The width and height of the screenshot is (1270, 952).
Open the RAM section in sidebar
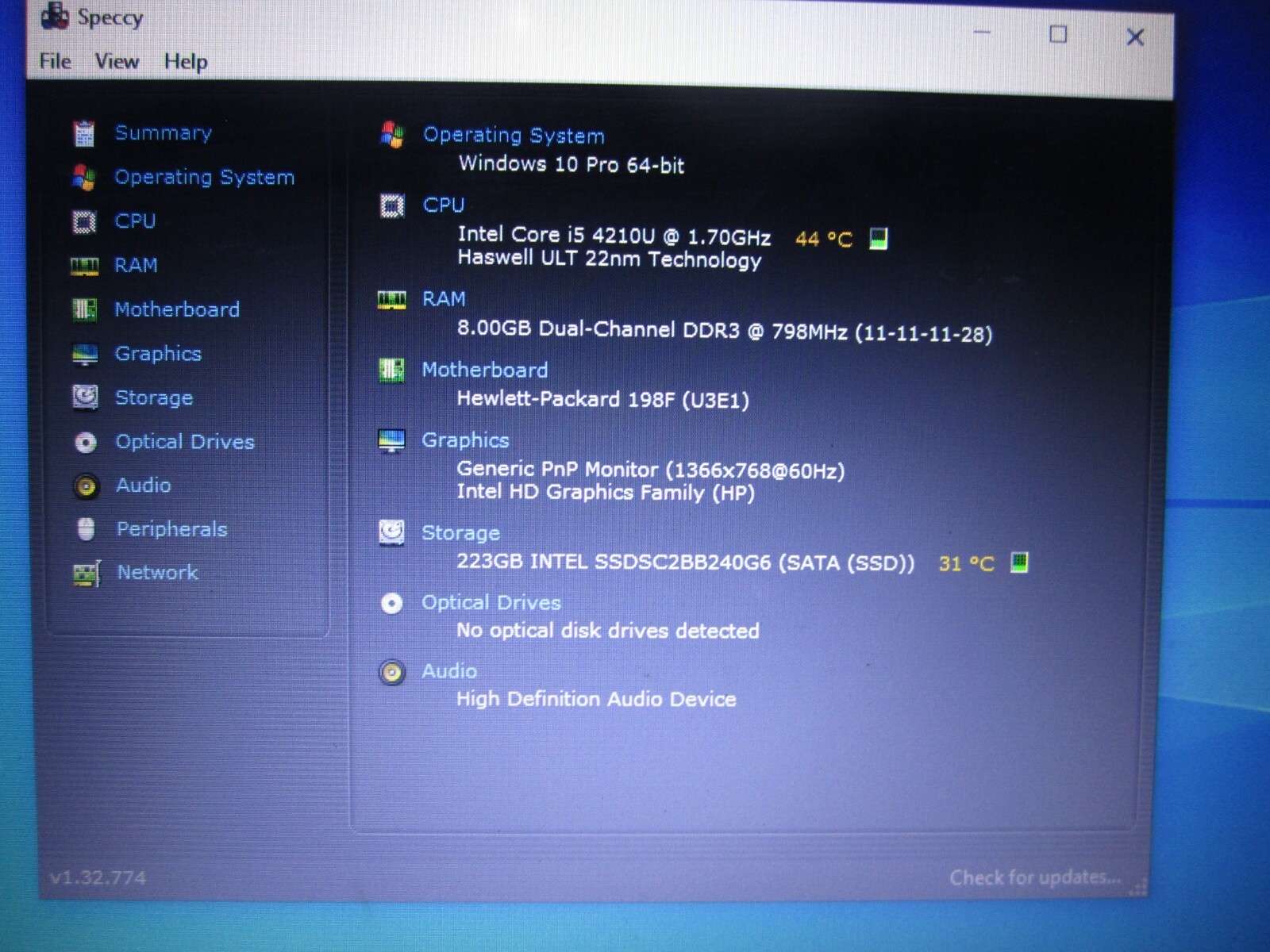pos(136,266)
